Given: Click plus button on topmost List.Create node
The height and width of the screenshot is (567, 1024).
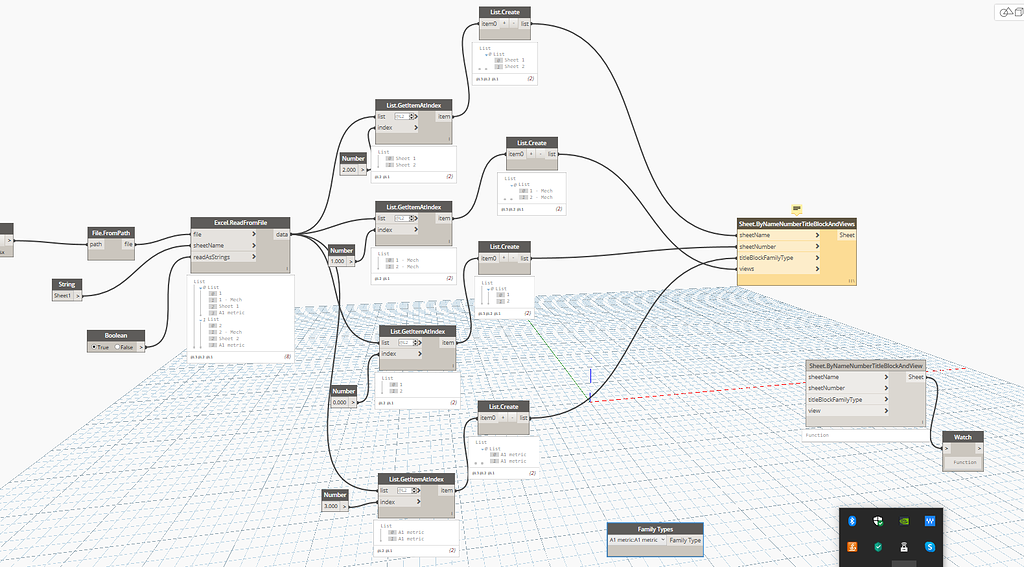Looking at the screenshot, I should click(x=504, y=24).
